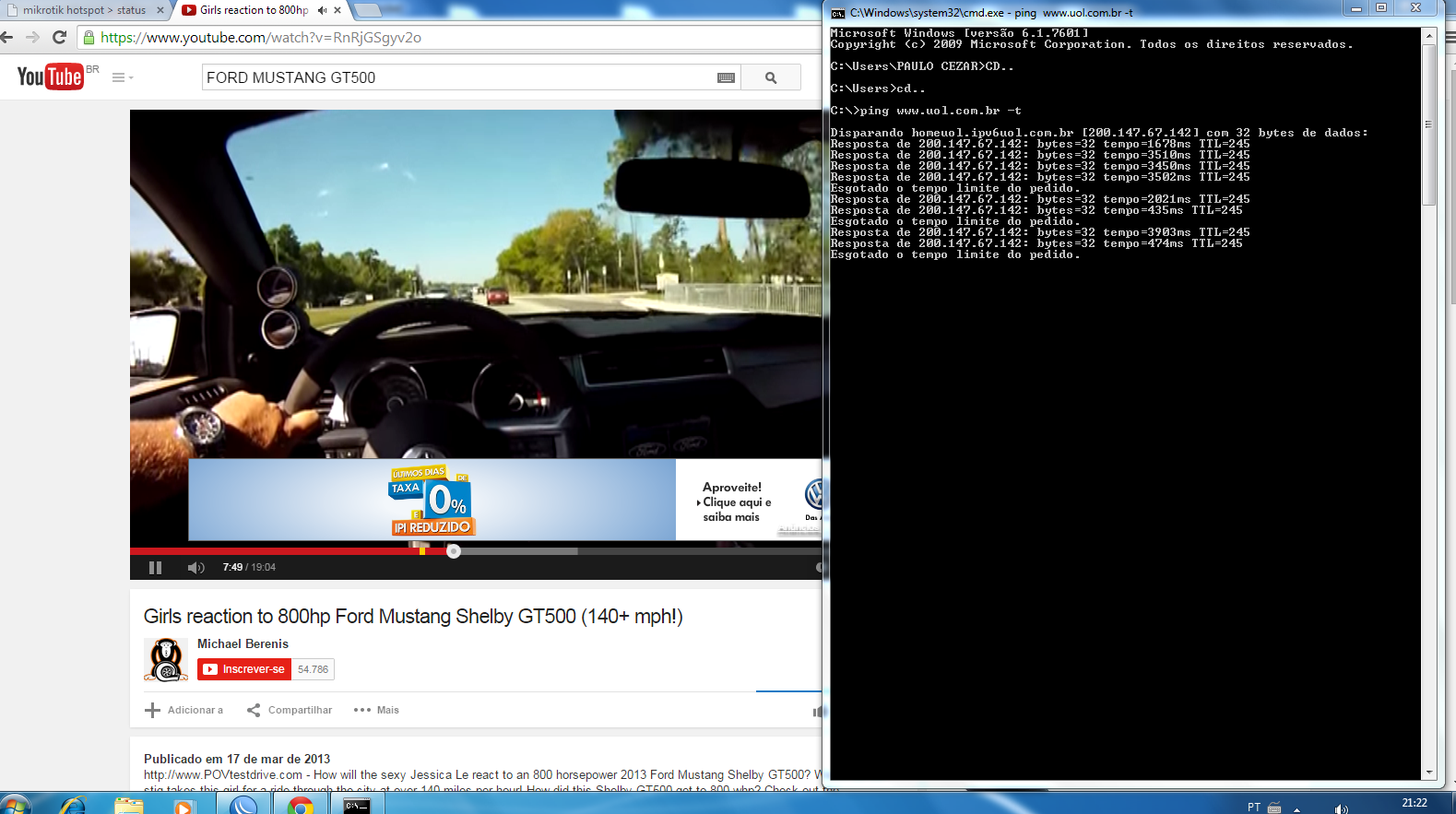Open cmd window system menu icon
Viewport: 1456px width, 814px height.
click(x=838, y=13)
